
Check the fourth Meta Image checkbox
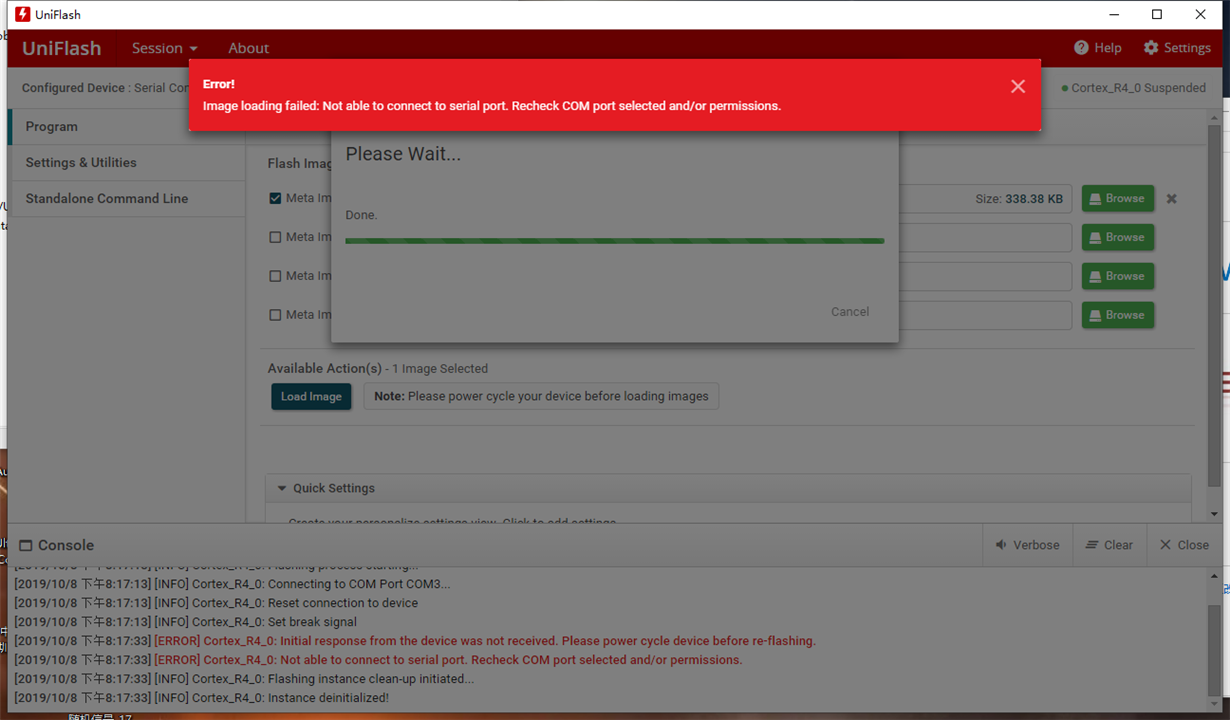coord(275,315)
